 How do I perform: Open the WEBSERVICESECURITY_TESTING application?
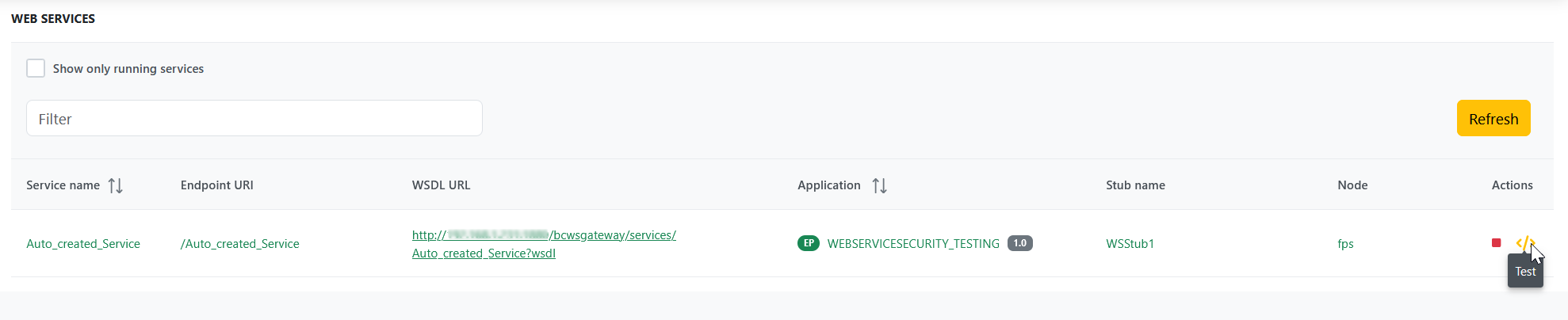pos(913,244)
